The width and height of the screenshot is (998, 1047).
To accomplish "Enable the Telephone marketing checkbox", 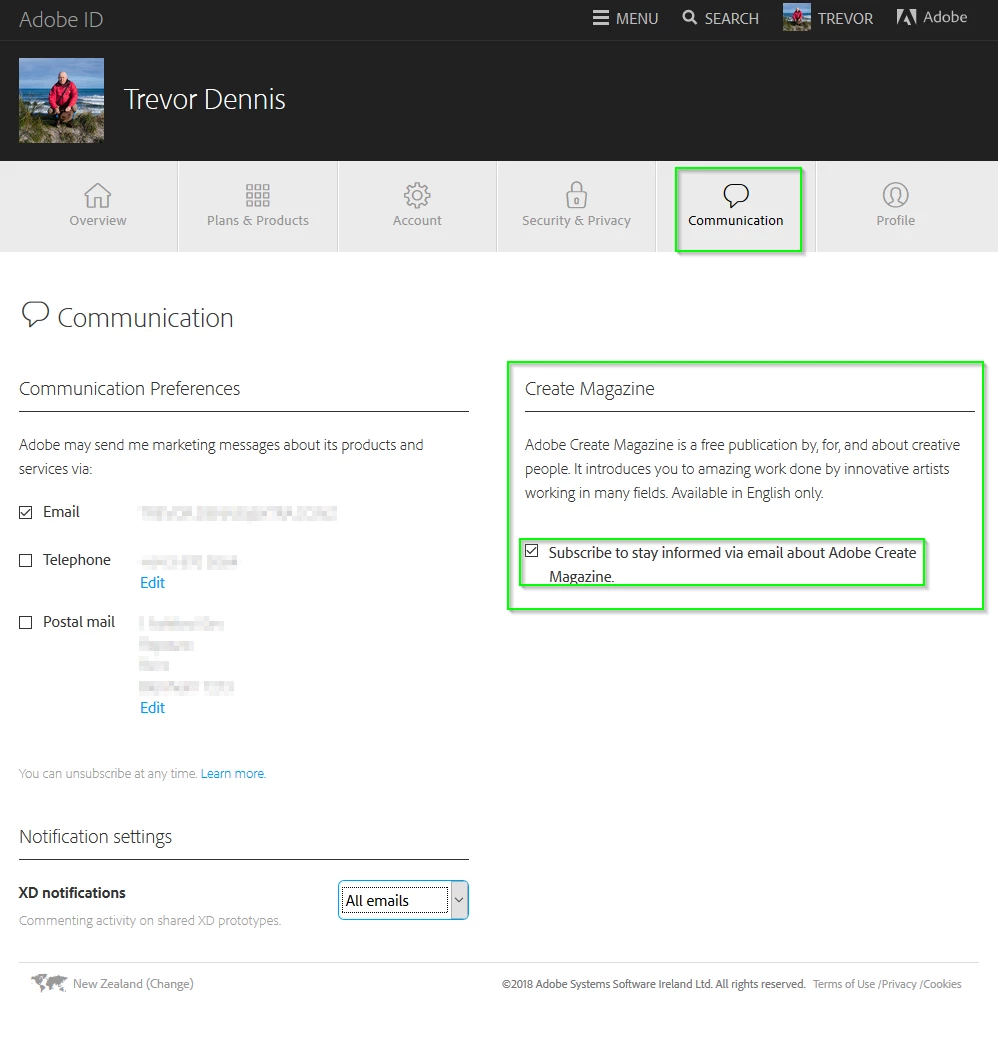I will [25, 560].
